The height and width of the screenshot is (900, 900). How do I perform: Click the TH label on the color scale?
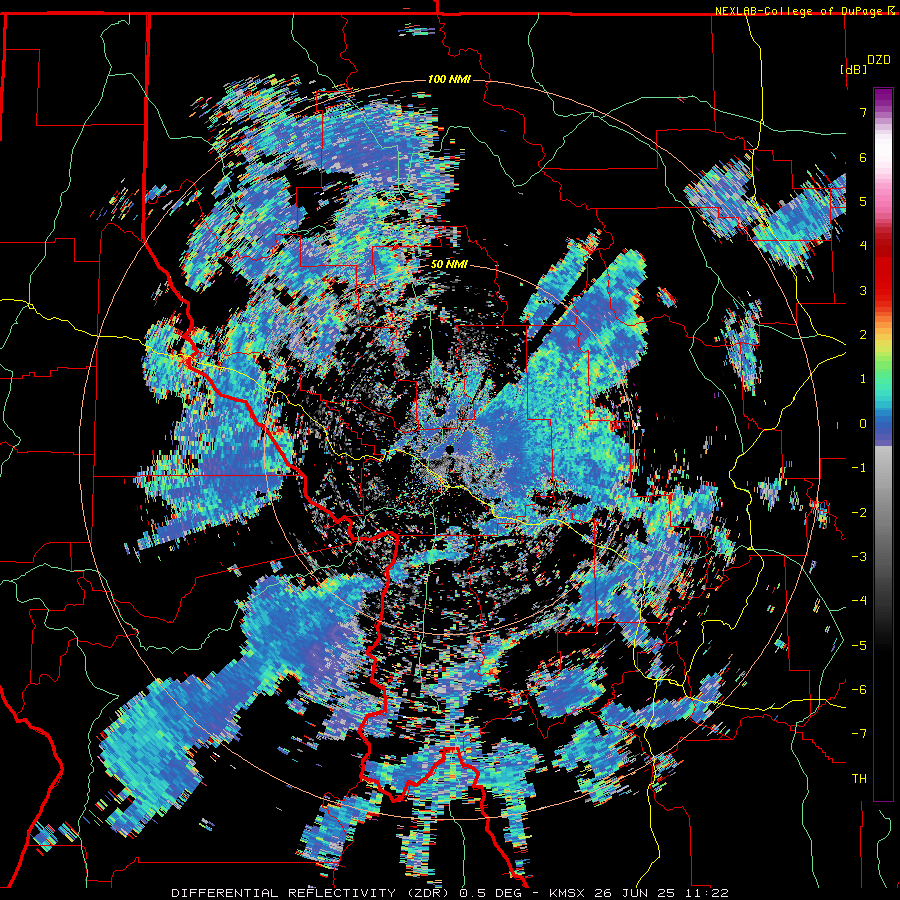[x=859, y=778]
